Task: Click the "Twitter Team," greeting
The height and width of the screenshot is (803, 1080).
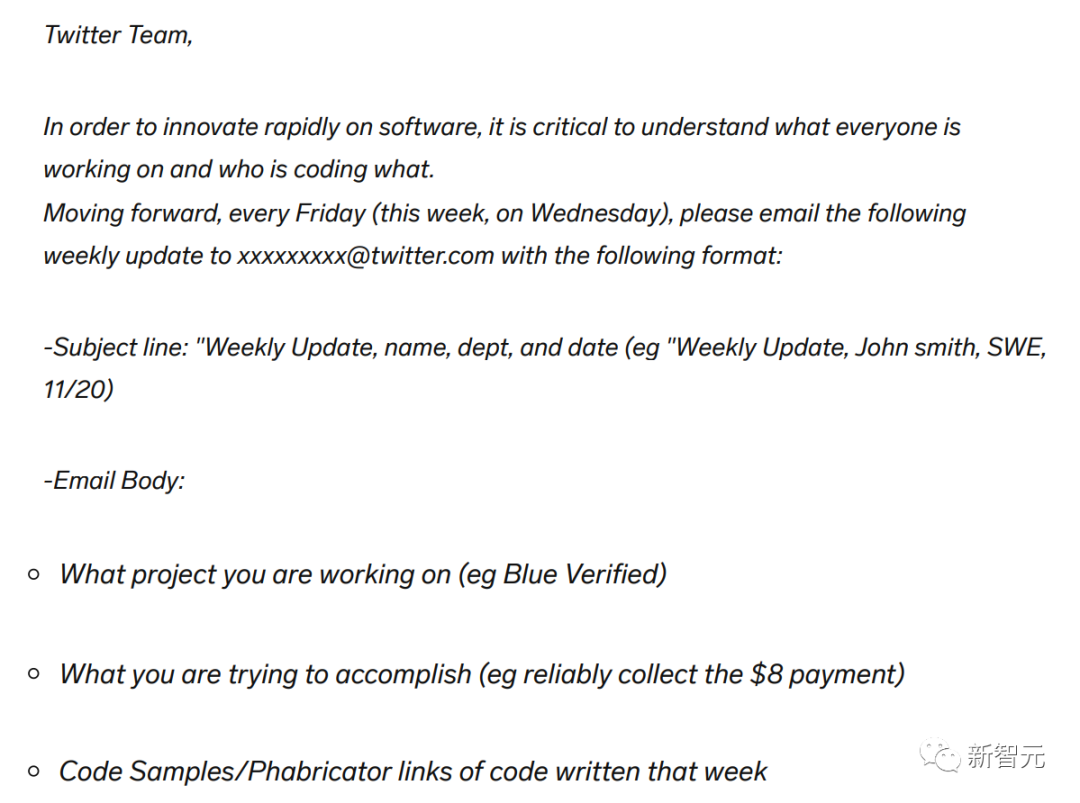Action: click(x=118, y=35)
